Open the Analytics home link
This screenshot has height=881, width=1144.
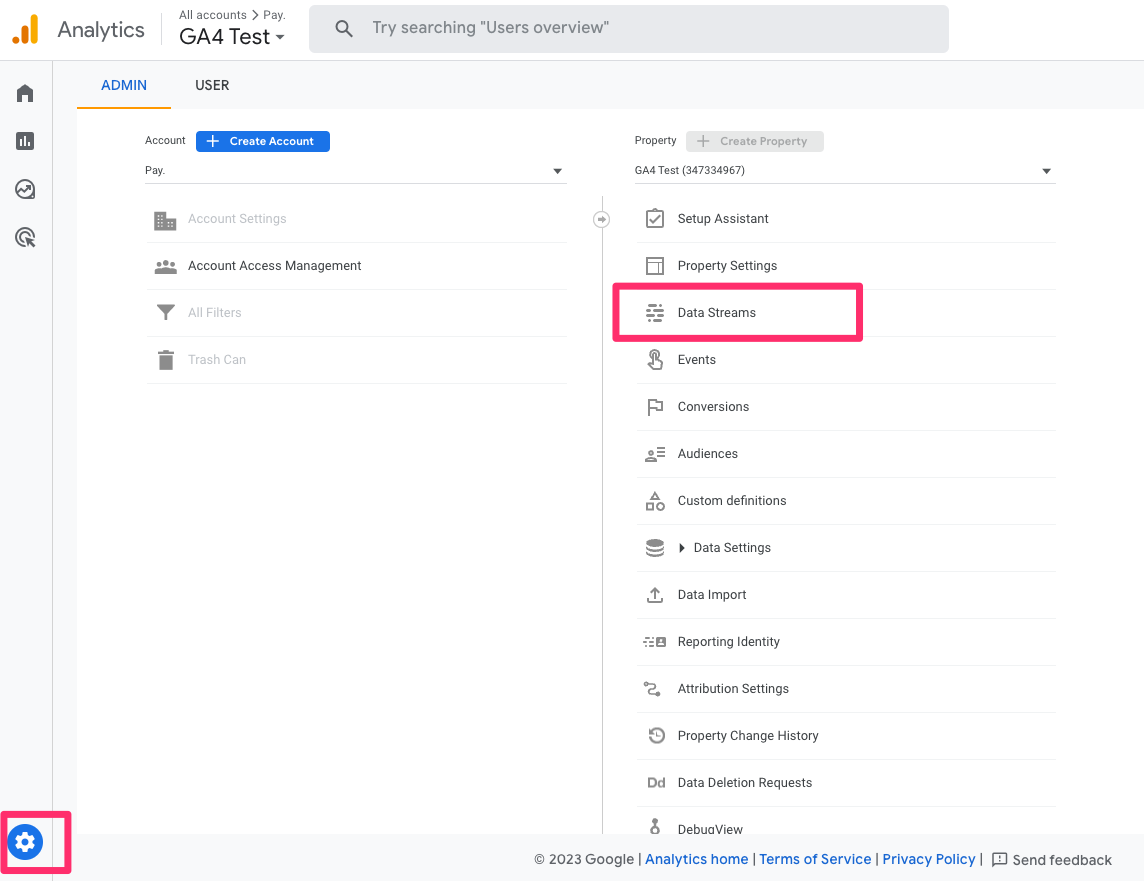[696, 860]
